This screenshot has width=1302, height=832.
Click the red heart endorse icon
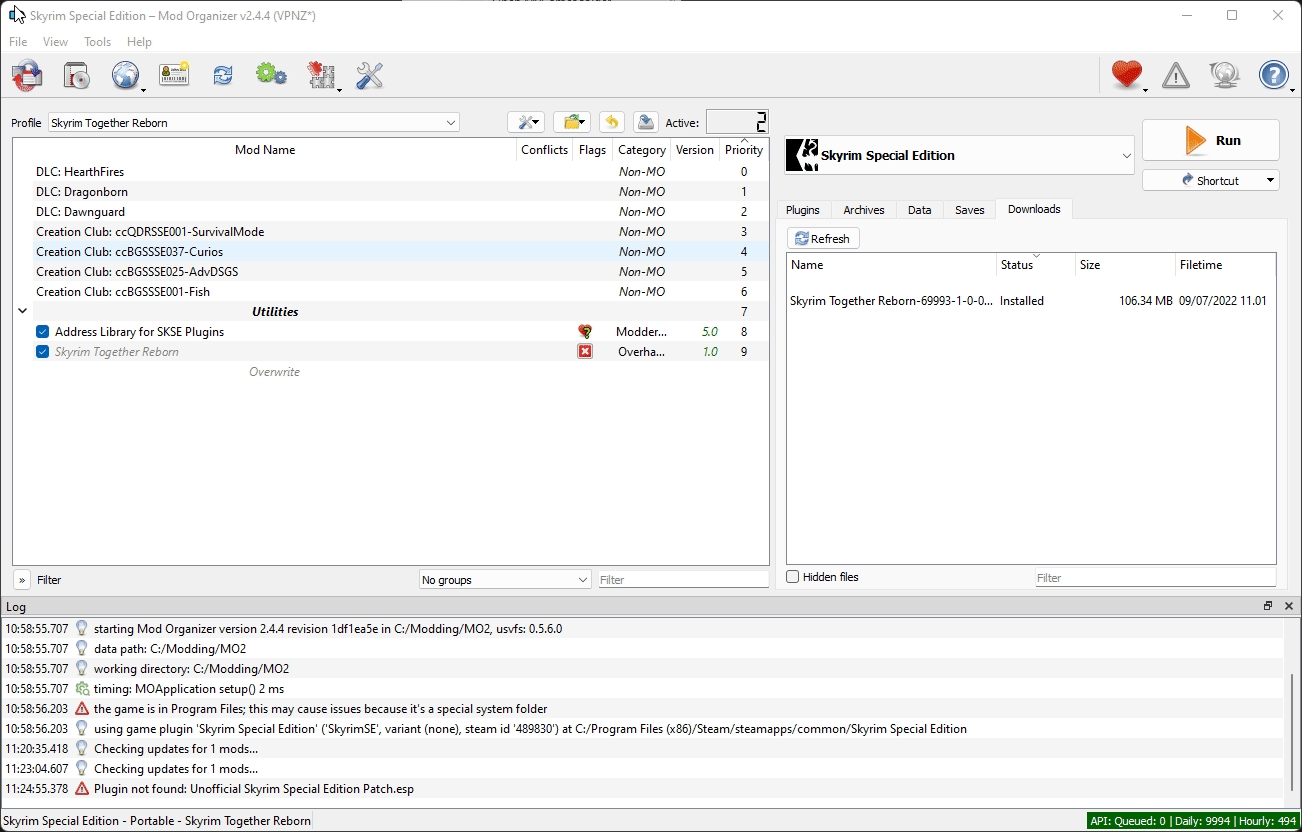1126,75
